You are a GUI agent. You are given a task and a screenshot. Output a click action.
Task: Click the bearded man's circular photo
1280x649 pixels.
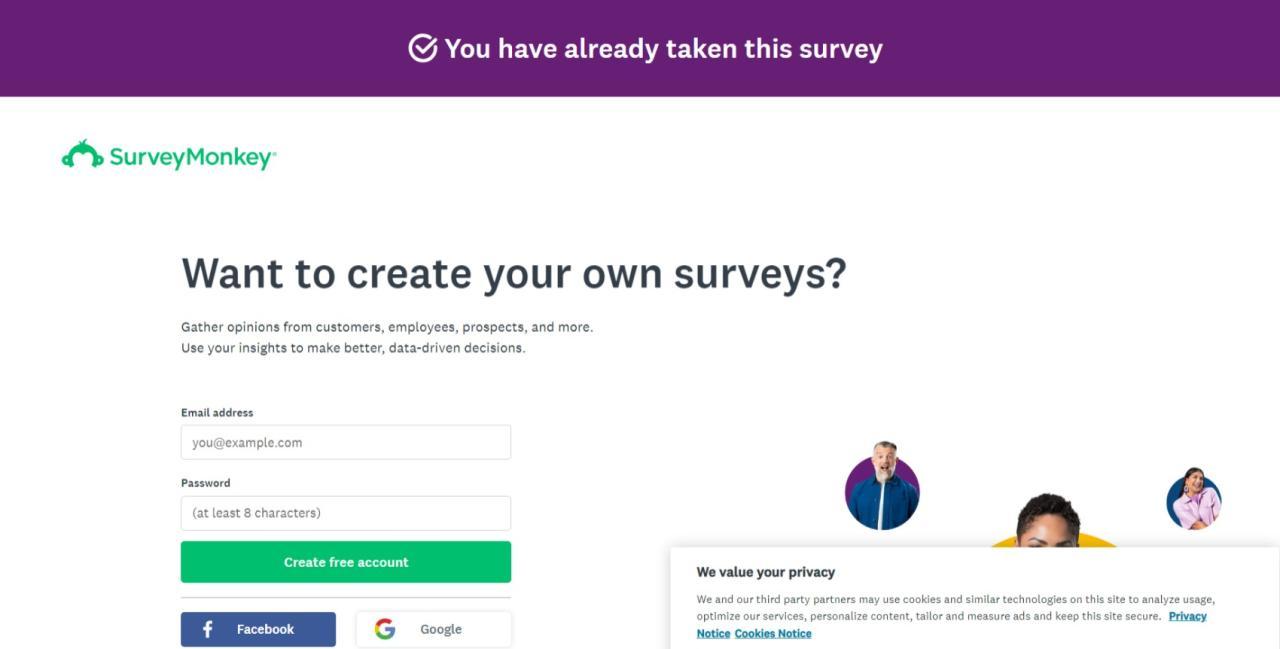click(882, 490)
